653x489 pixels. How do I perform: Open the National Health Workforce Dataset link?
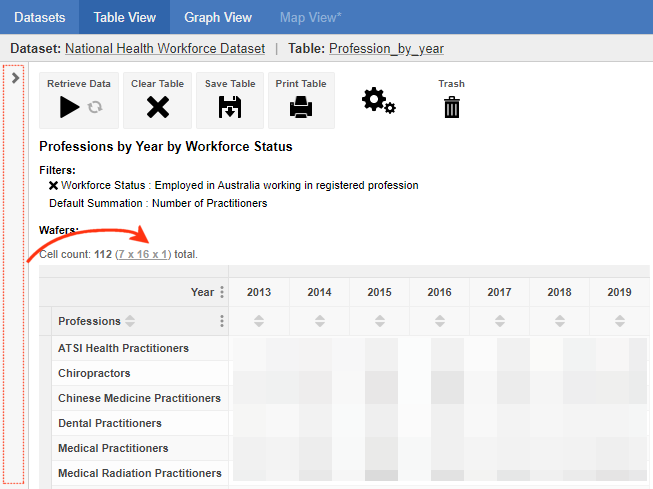point(165,48)
